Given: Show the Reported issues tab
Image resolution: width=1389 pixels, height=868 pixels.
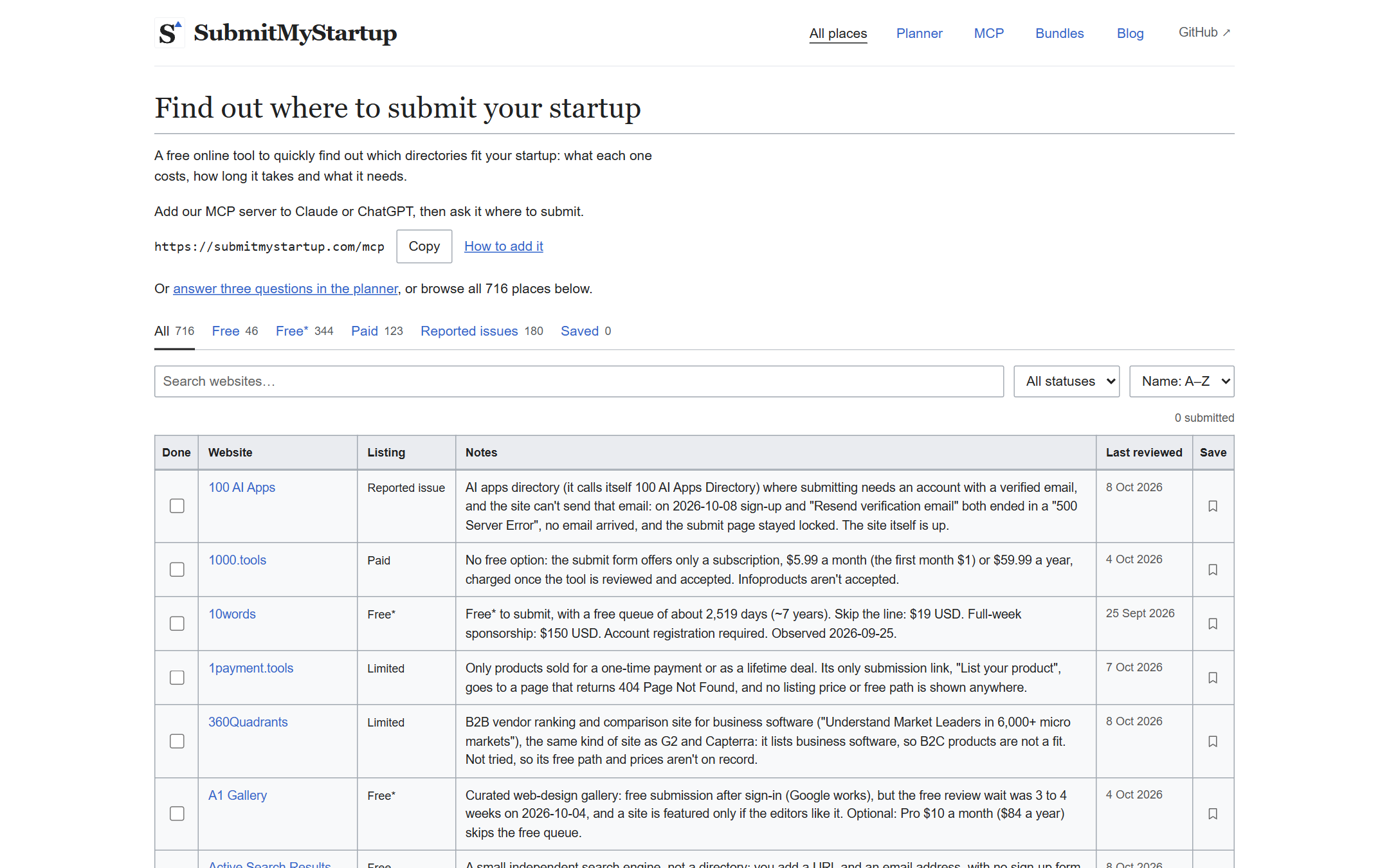Looking at the screenshot, I should tap(482, 331).
